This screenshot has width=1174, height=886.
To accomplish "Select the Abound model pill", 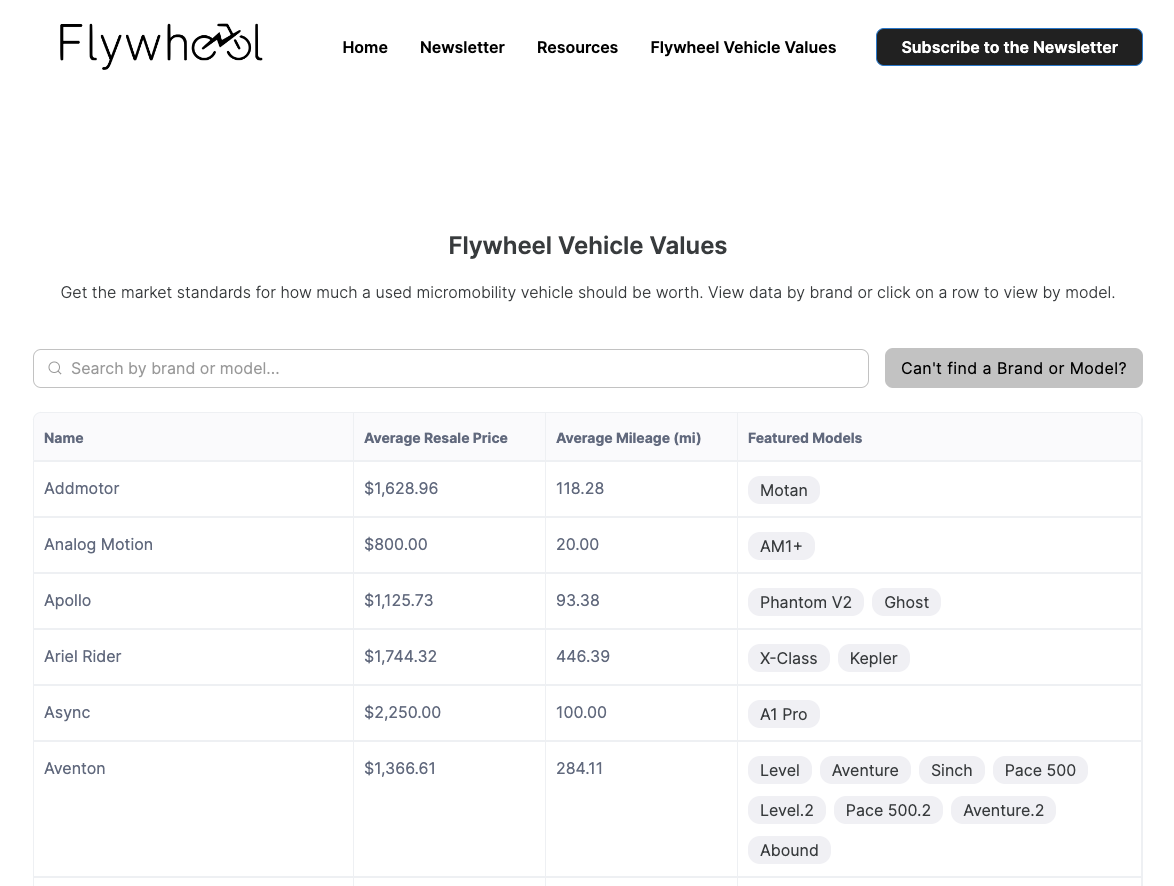I will click(789, 850).
